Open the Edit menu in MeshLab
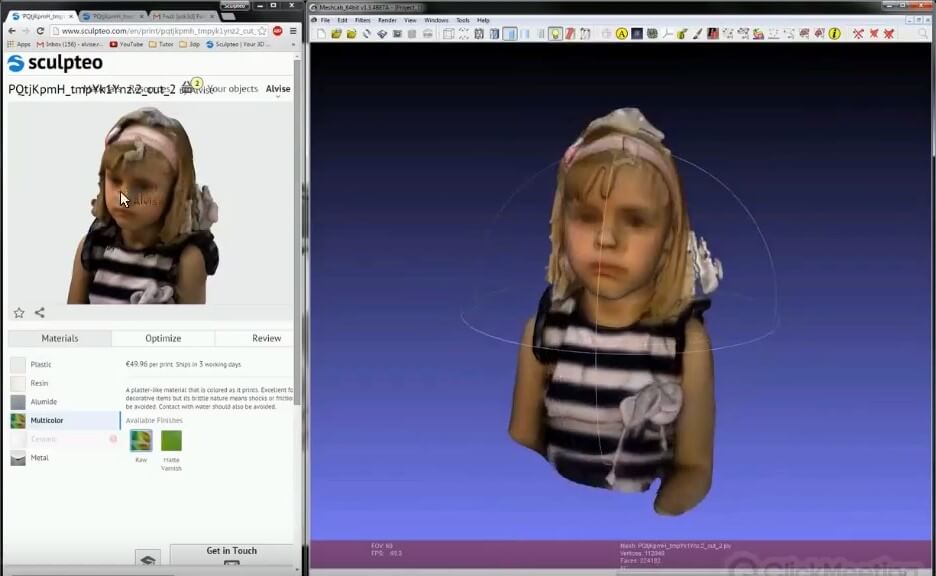The width and height of the screenshot is (936, 576). pyautogui.click(x=342, y=20)
